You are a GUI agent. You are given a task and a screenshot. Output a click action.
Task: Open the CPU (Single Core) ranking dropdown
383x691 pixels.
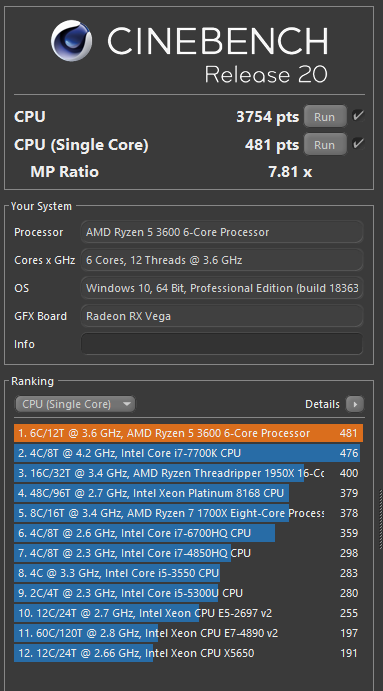point(75,404)
